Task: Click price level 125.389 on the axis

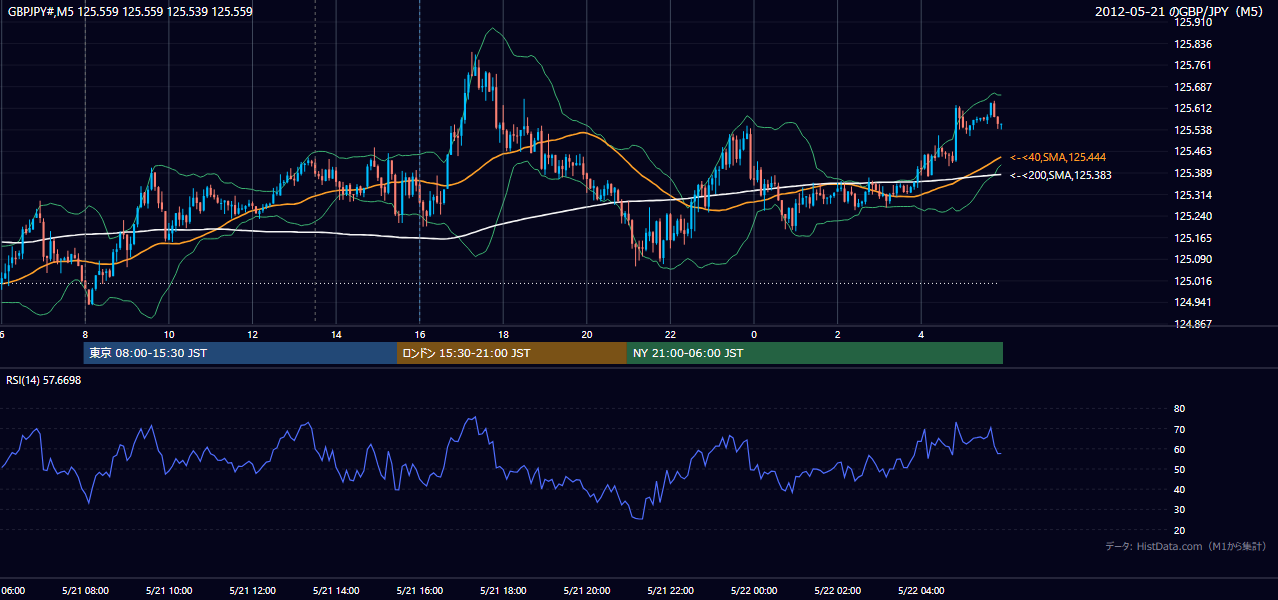Action: [x=1193, y=173]
